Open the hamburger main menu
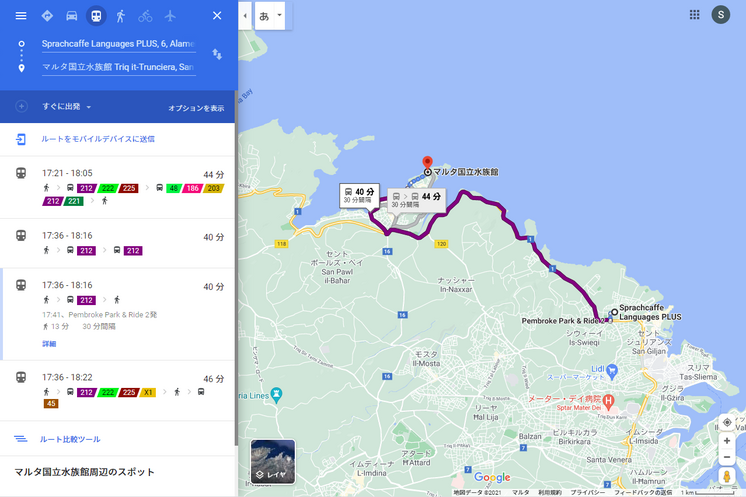The height and width of the screenshot is (497, 746). (x=21, y=16)
